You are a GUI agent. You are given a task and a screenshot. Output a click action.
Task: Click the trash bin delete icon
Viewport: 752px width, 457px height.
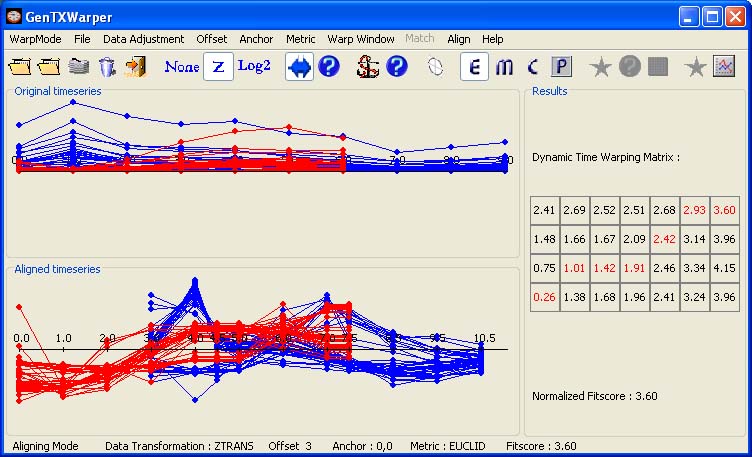(x=107, y=67)
